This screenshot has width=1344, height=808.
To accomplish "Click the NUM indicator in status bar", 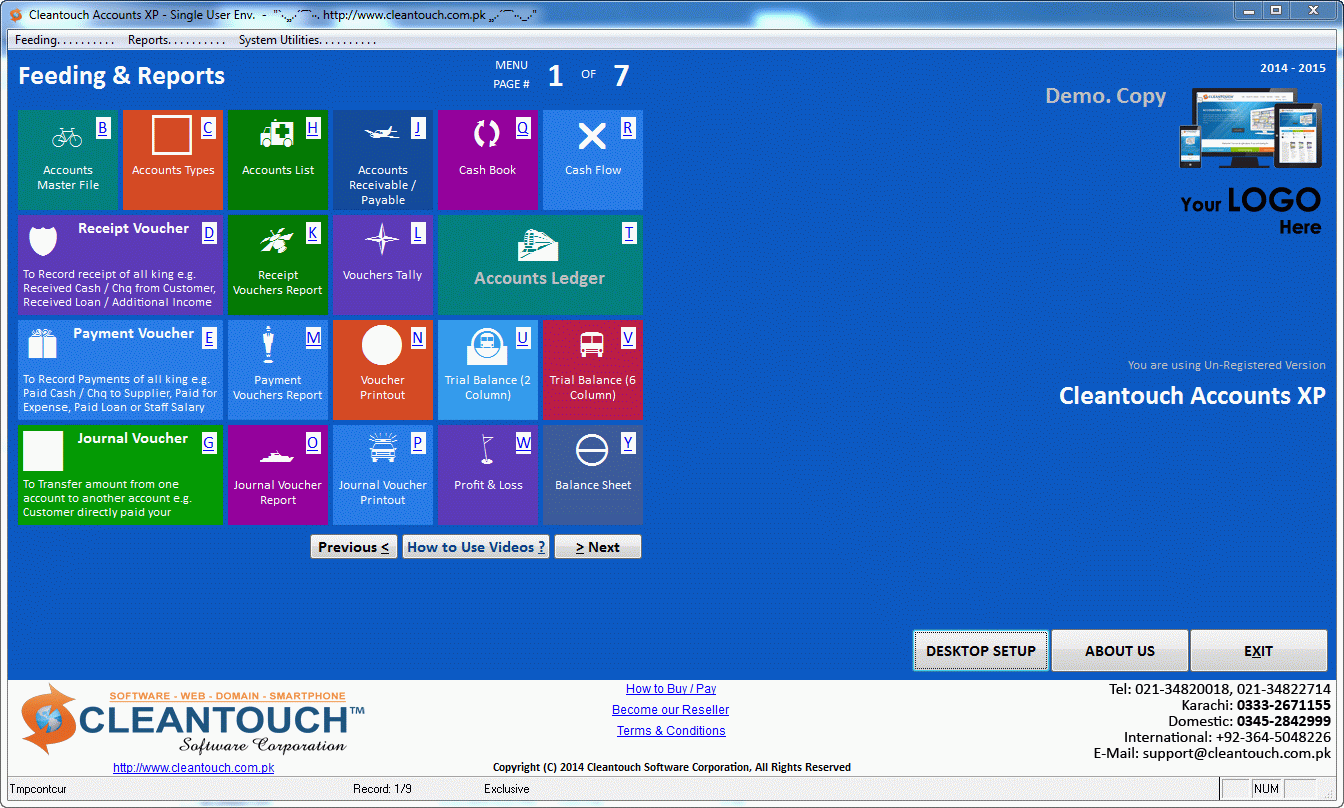I will pyautogui.click(x=1266, y=789).
